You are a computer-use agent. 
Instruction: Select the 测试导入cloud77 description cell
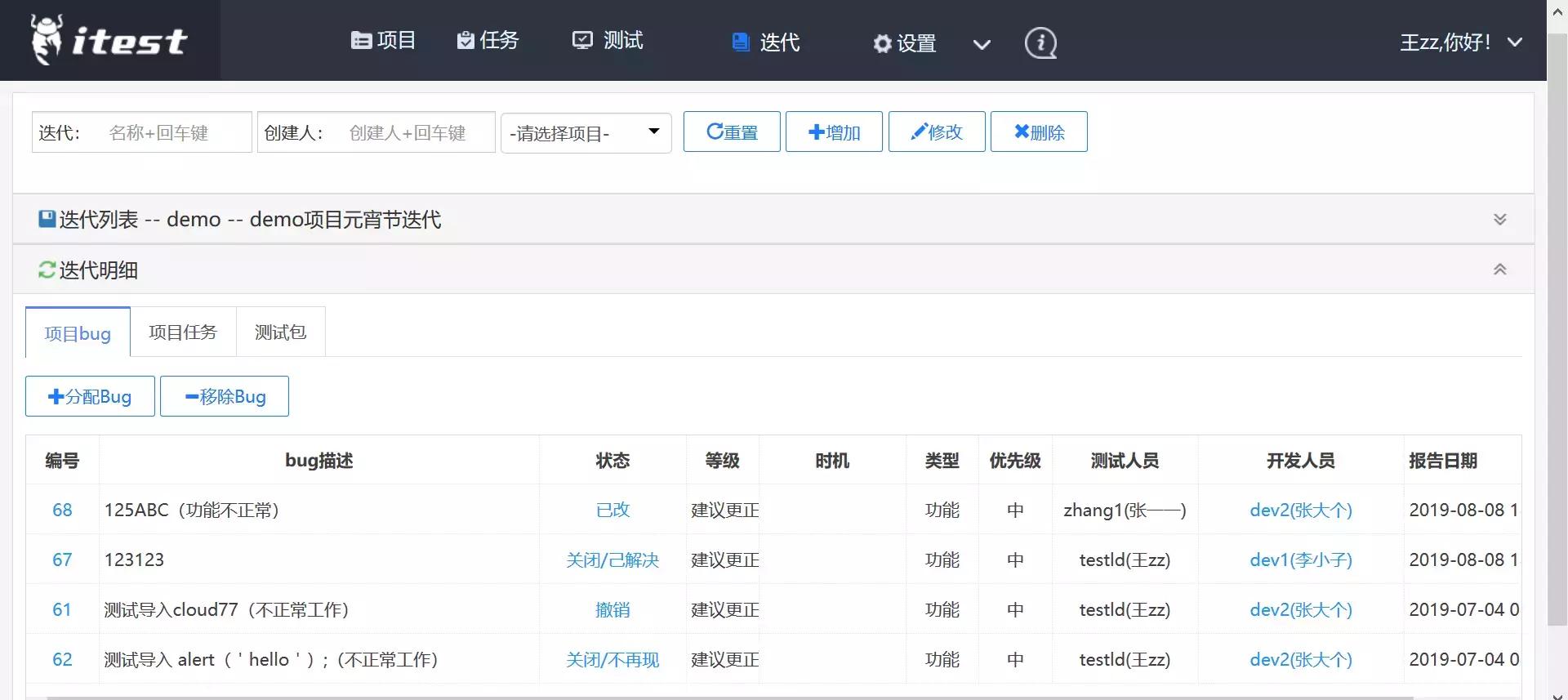tap(318, 609)
